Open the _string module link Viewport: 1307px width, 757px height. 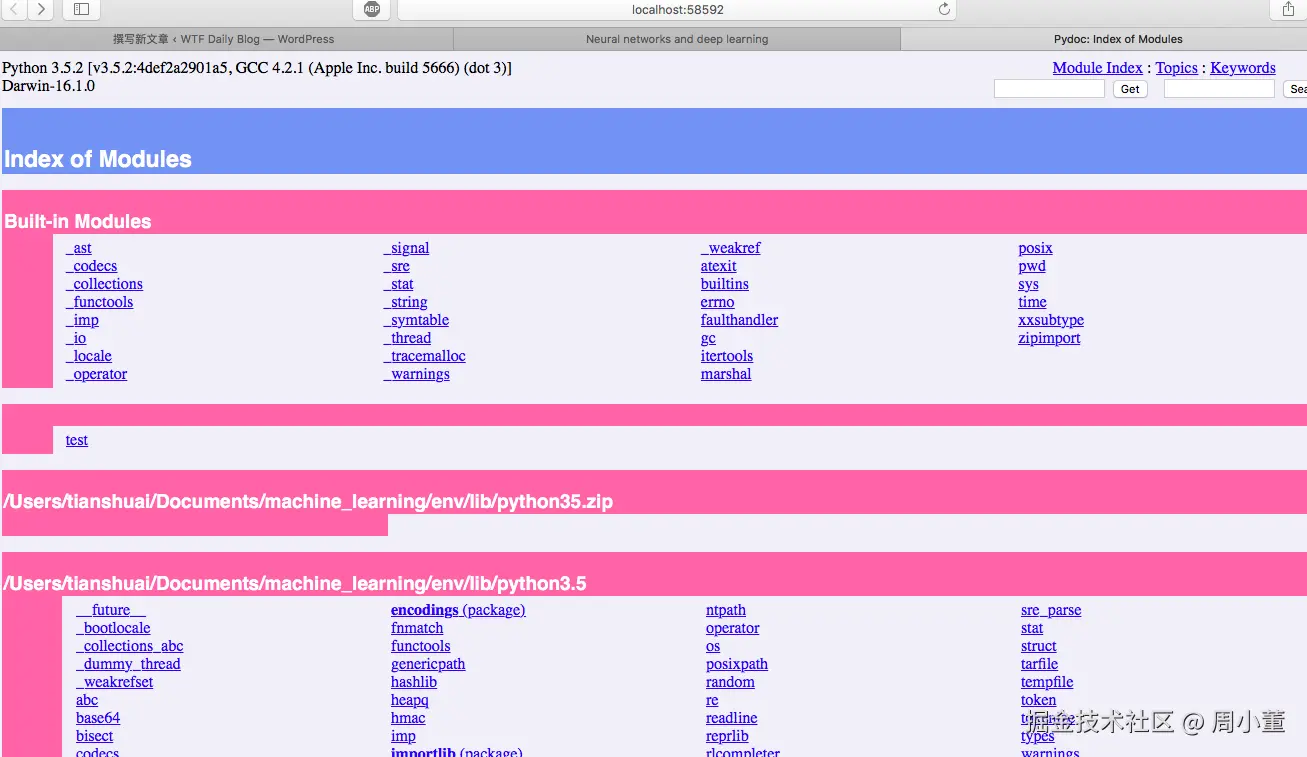point(405,302)
